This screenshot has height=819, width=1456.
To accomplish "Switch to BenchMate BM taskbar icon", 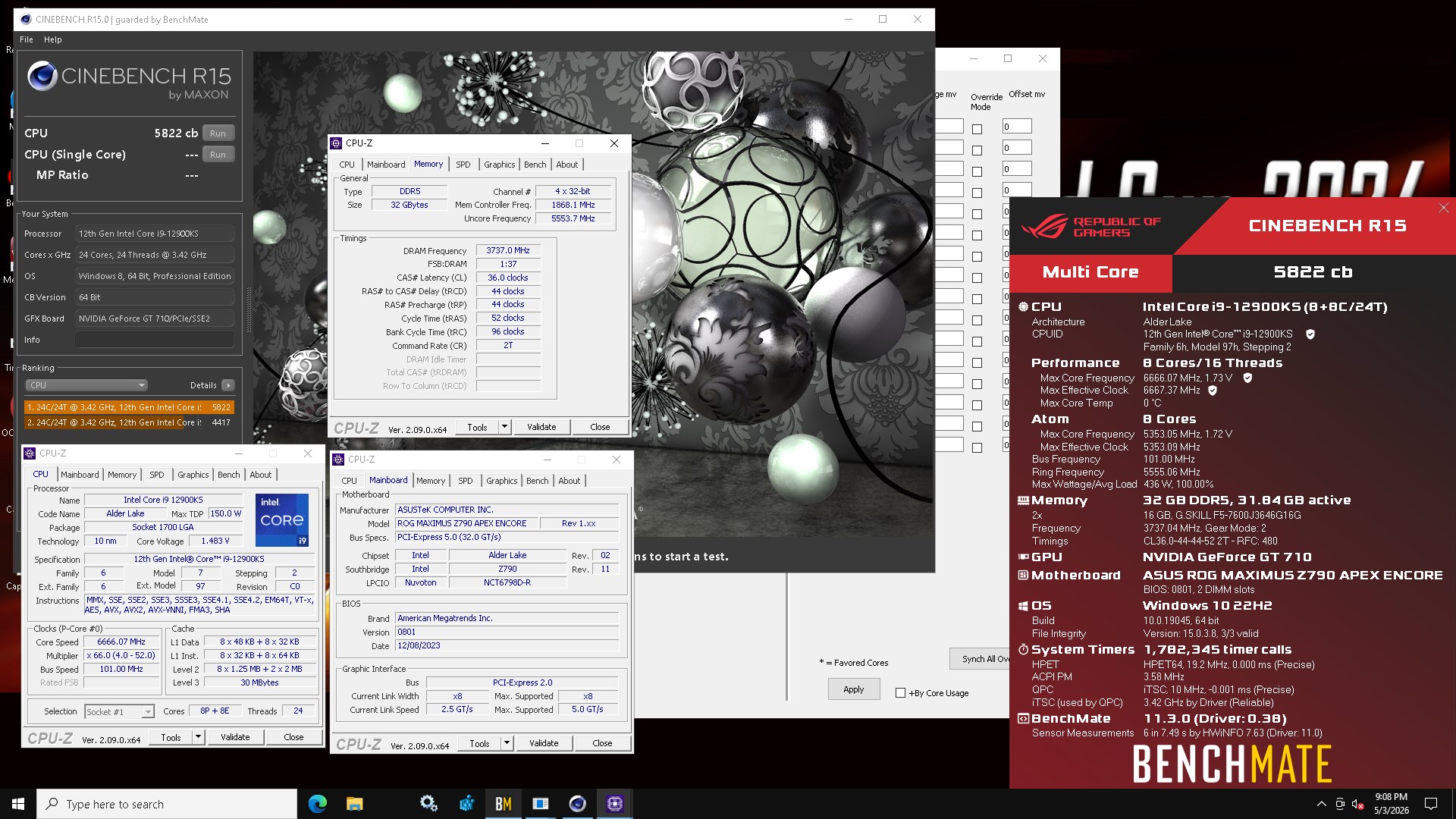I will tap(503, 804).
